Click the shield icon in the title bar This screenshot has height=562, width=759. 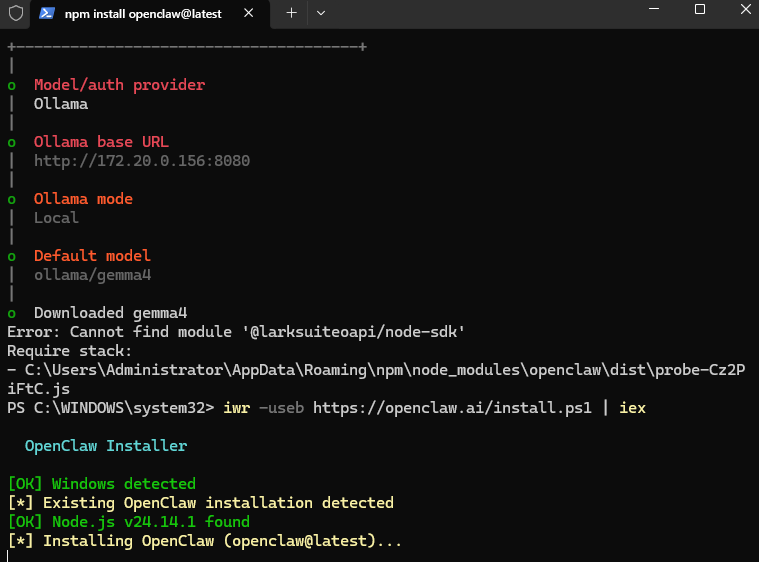pyautogui.click(x=16, y=13)
